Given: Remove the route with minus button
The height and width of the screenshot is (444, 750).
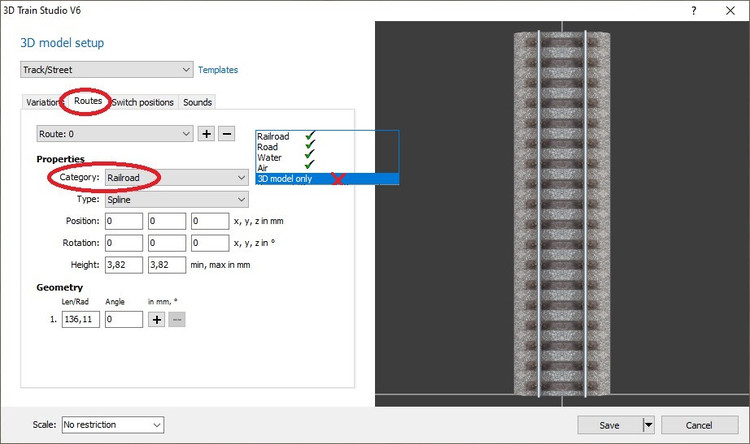Looking at the screenshot, I should pos(227,134).
